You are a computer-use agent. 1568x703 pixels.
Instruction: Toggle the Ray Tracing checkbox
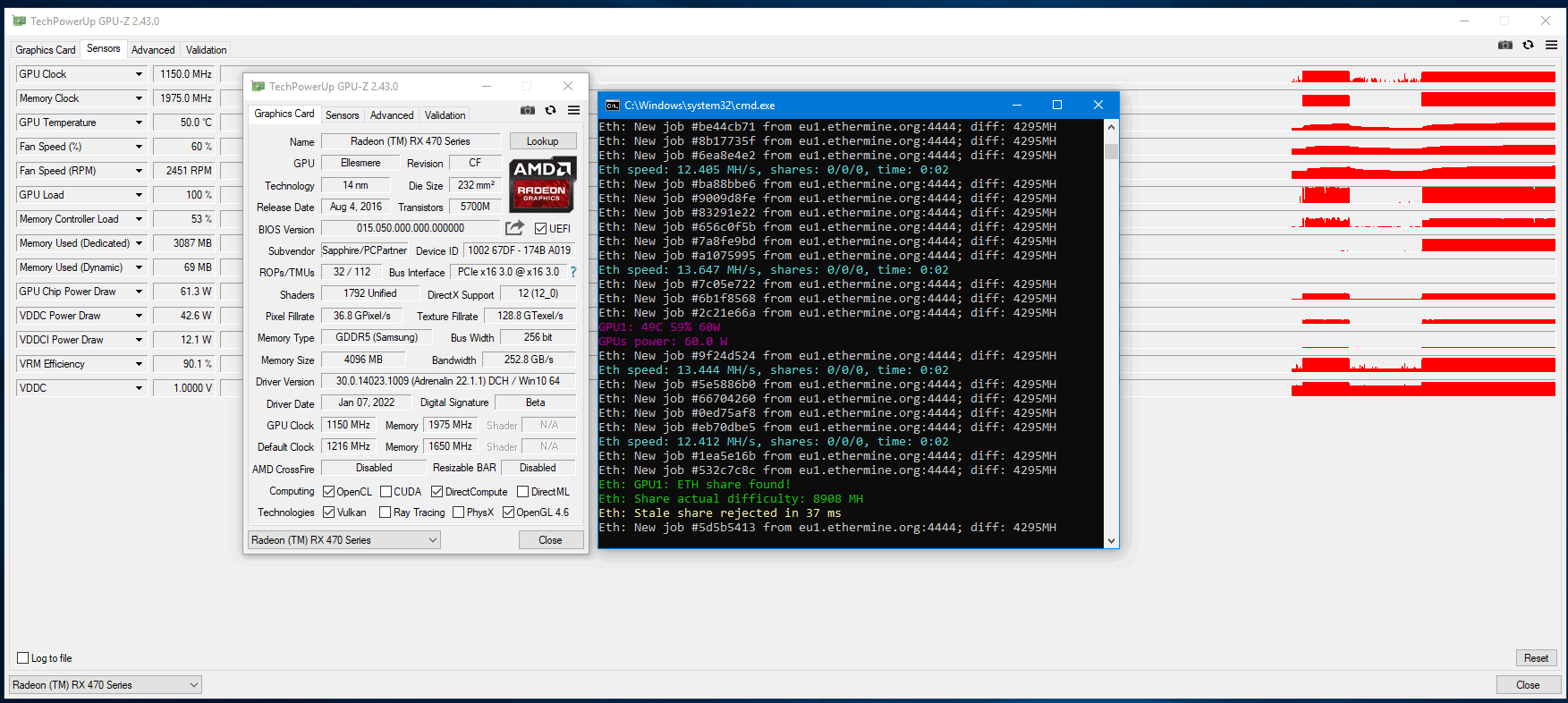pyautogui.click(x=385, y=512)
